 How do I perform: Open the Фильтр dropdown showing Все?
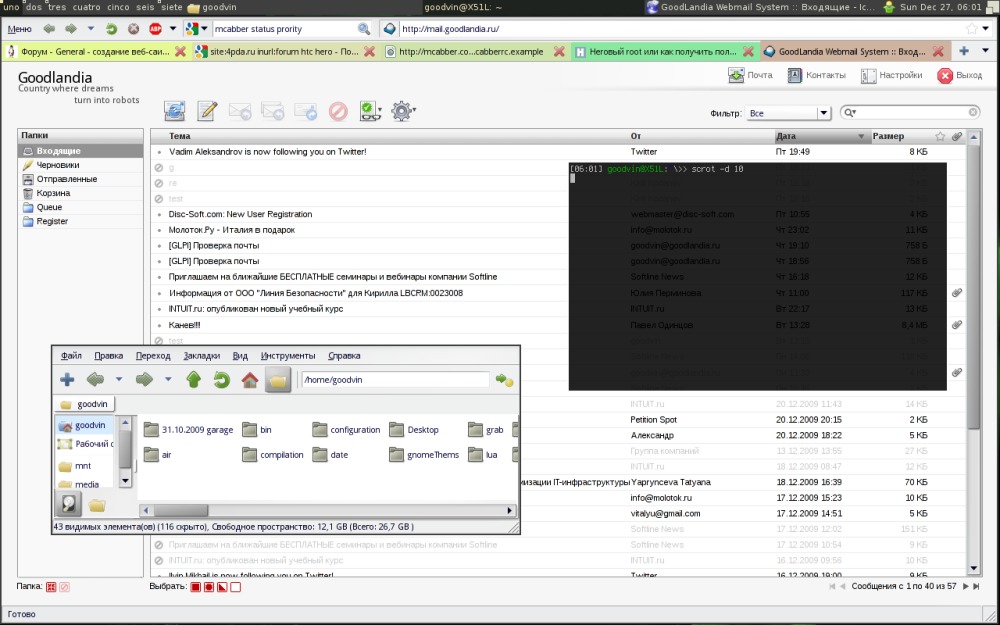[x=788, y=113]
